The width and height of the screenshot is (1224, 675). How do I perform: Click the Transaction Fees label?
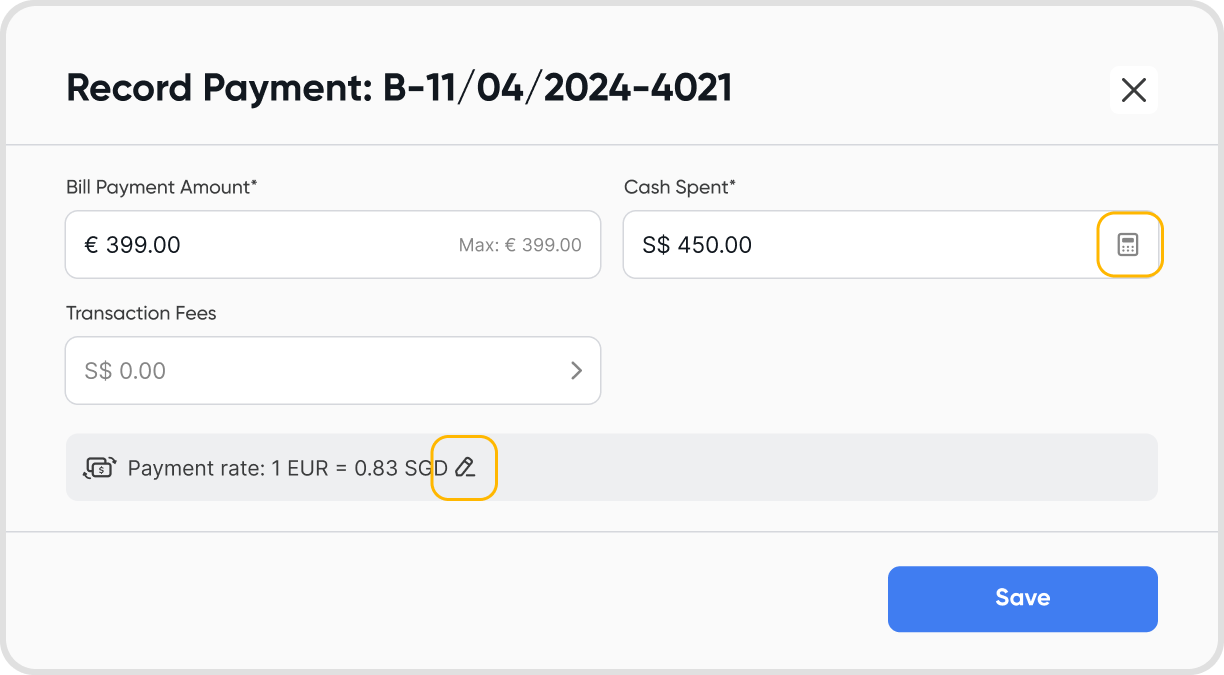pos(141,313)
